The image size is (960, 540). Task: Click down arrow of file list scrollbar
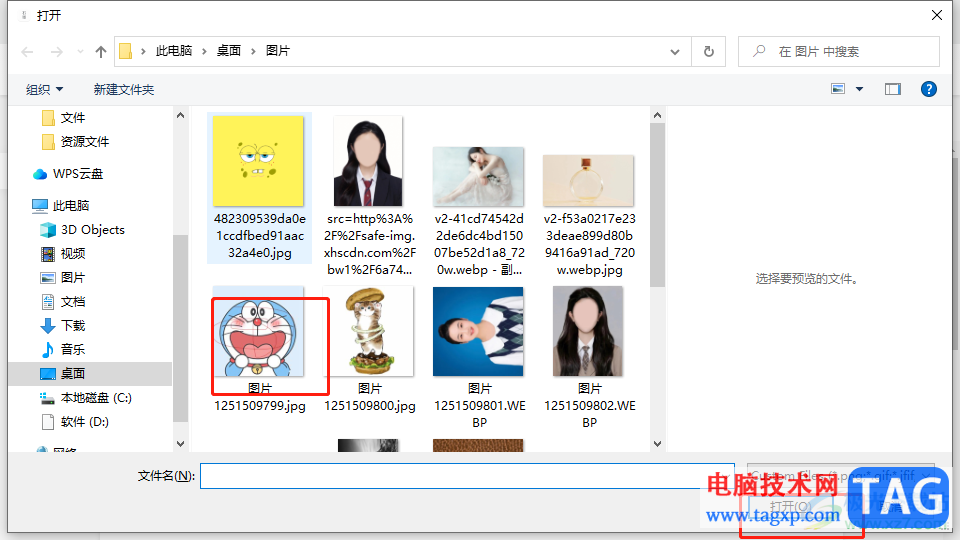tap(657, 444)
